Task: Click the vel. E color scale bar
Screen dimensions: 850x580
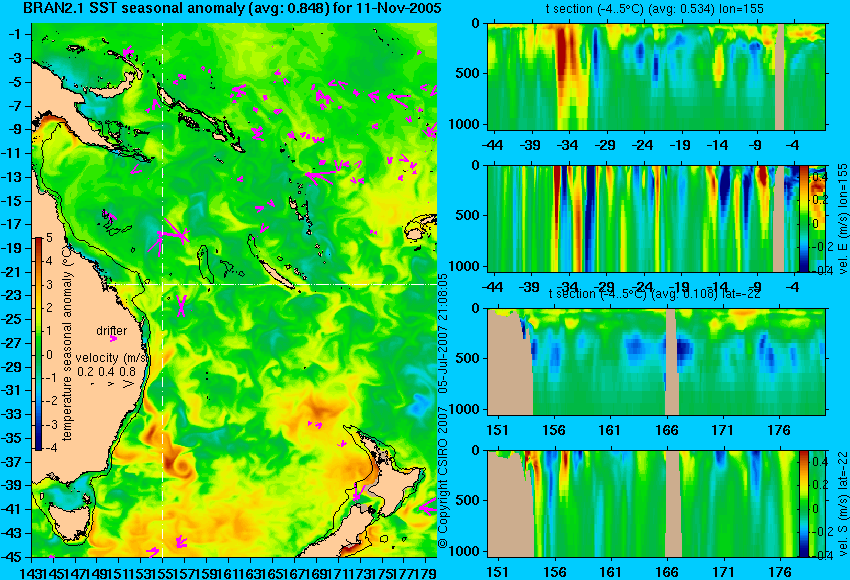Action: [x=804, y=218]
